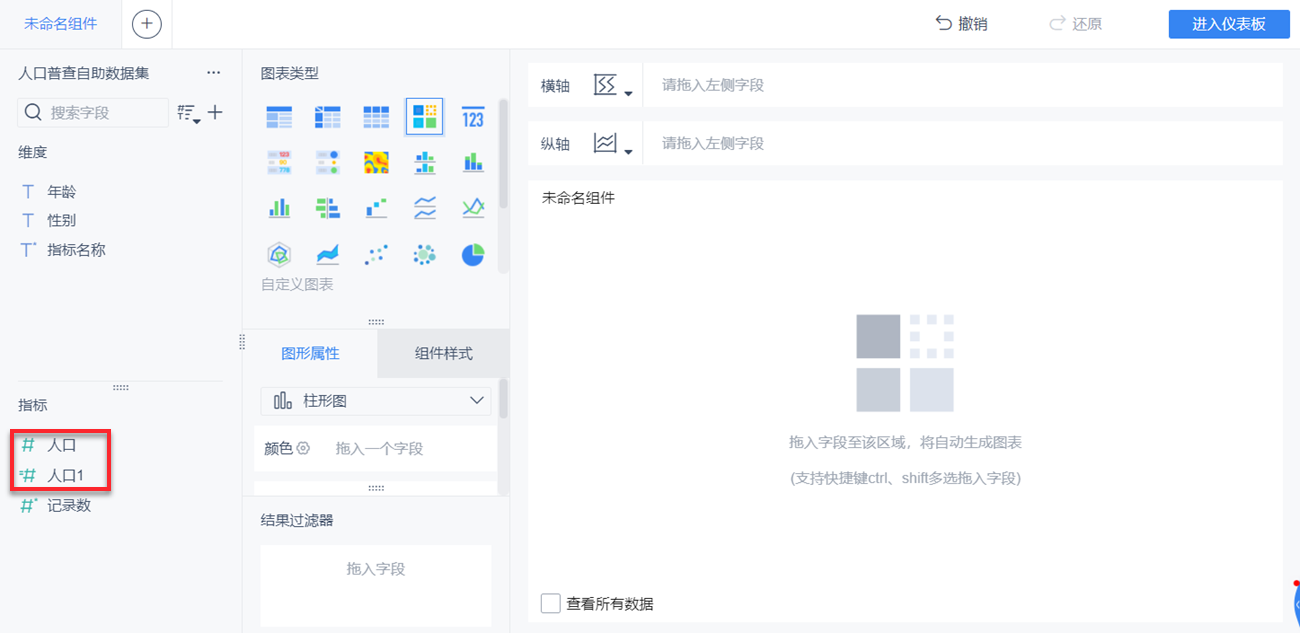Pick the bubble chart icon

[425, 255]
